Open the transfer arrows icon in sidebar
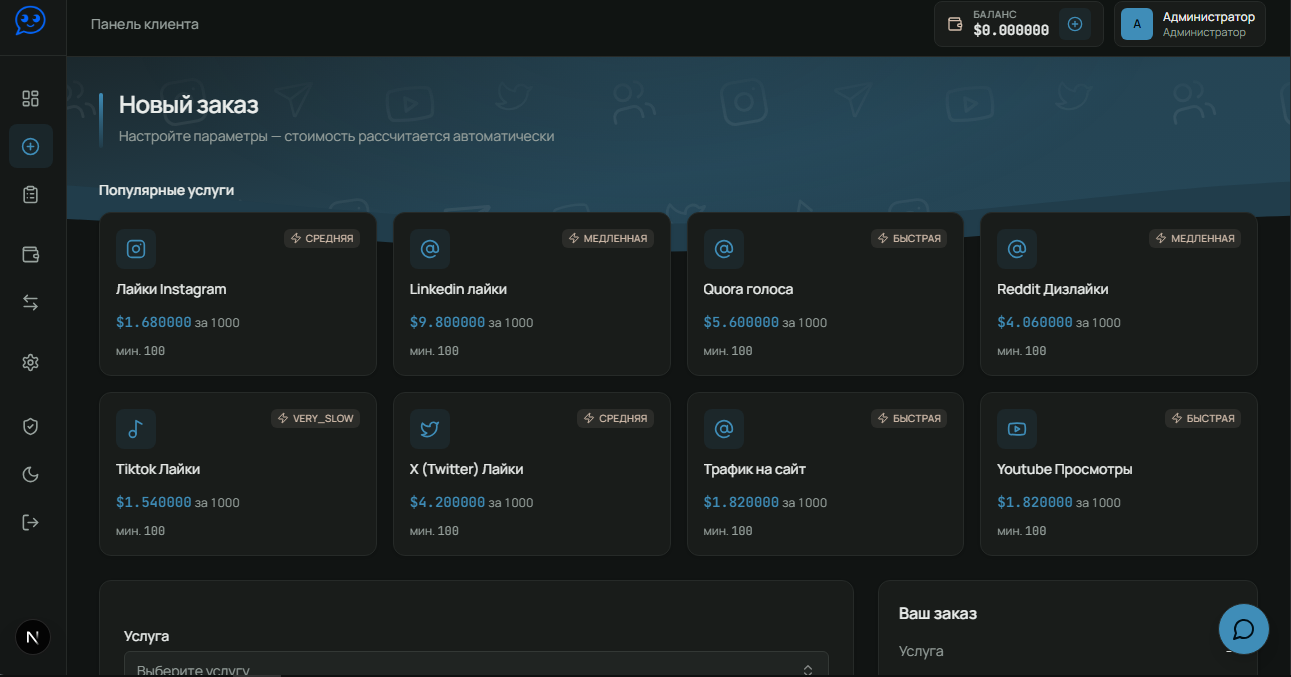Viewport: 1291px width, 677px height. click(30, 302)
